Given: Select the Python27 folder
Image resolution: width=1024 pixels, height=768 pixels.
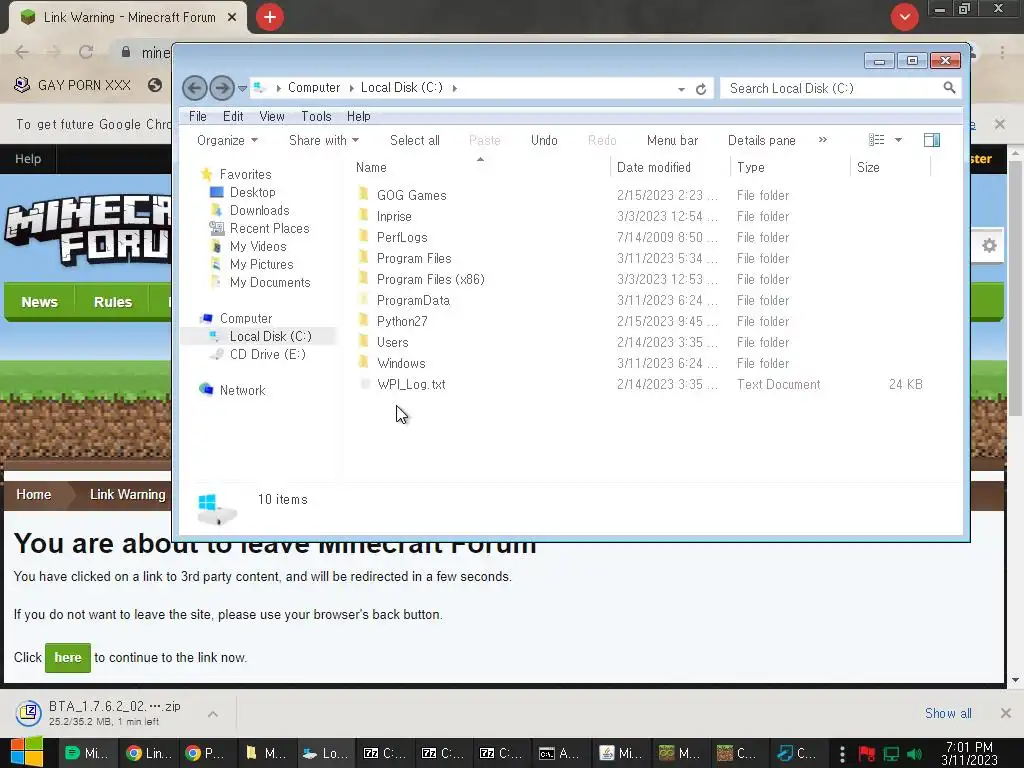Looking at the screenshot, I should (402, 321).
